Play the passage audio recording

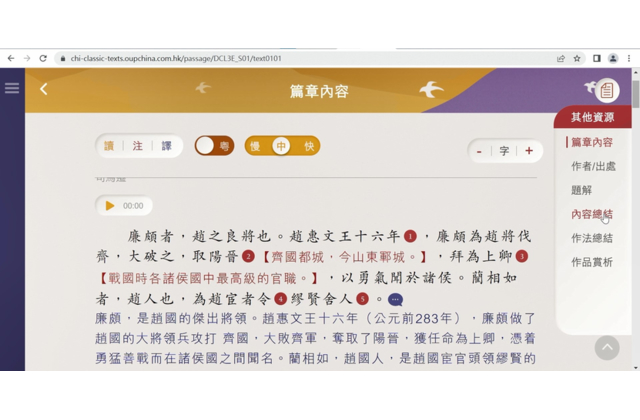coord(110,206)
